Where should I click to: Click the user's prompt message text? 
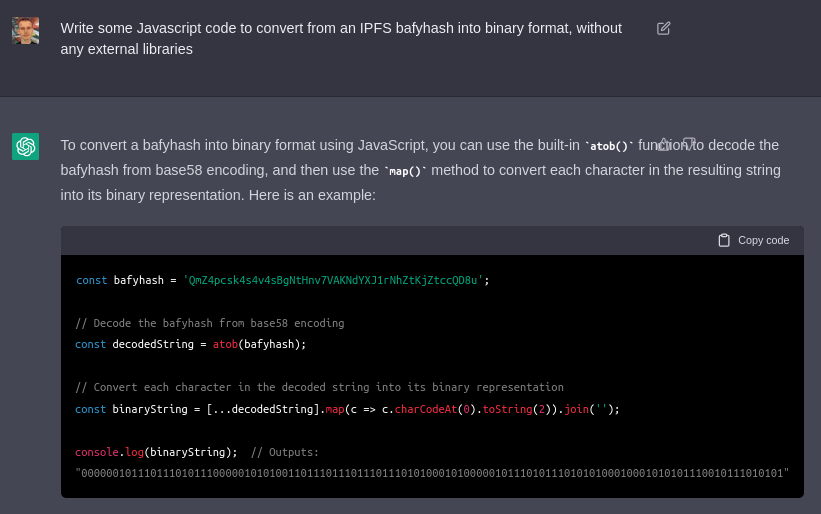(x=340, y=38)
